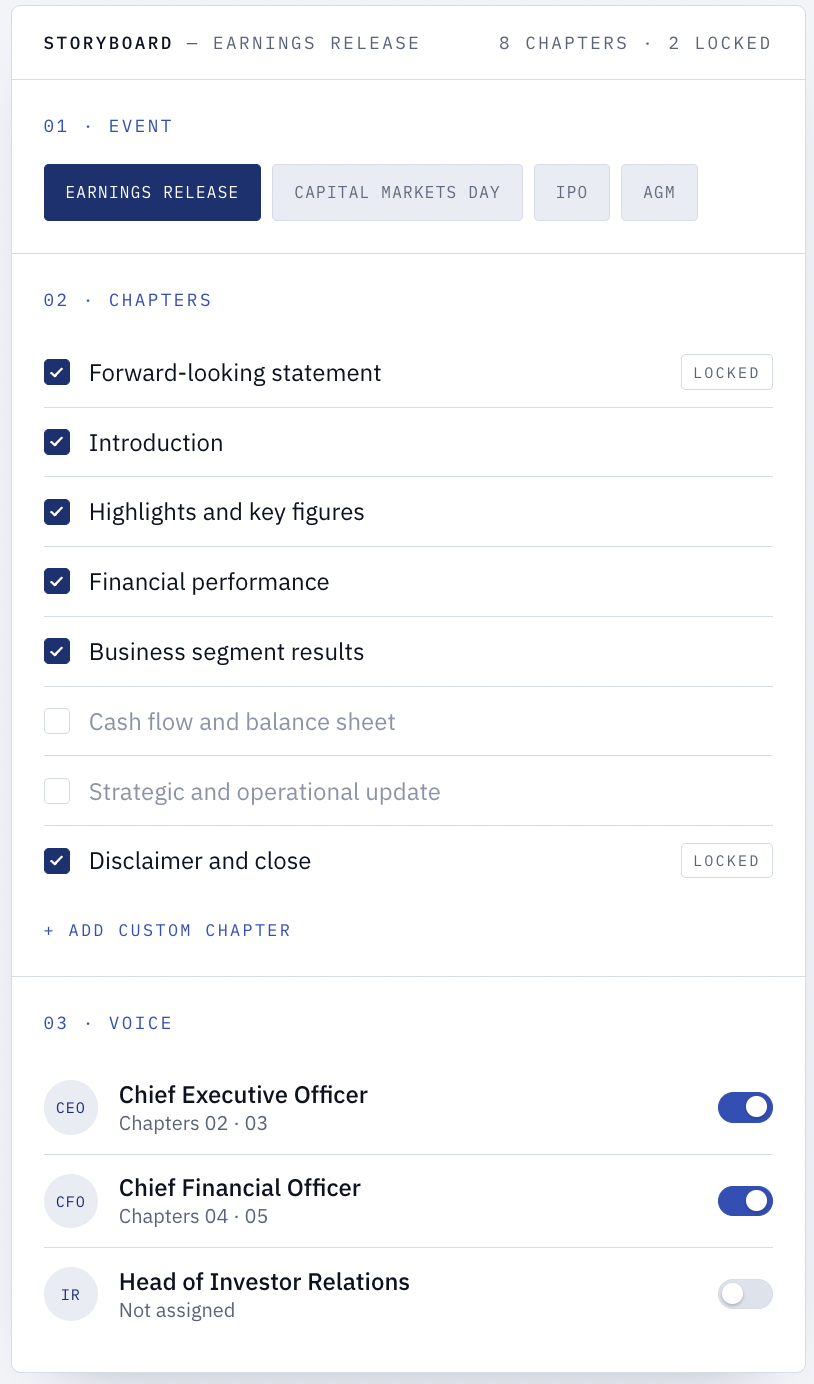814x1384 pixels.
Task: Click LOCKED badge on Forward-looking statement
Action: coord(727,372)
